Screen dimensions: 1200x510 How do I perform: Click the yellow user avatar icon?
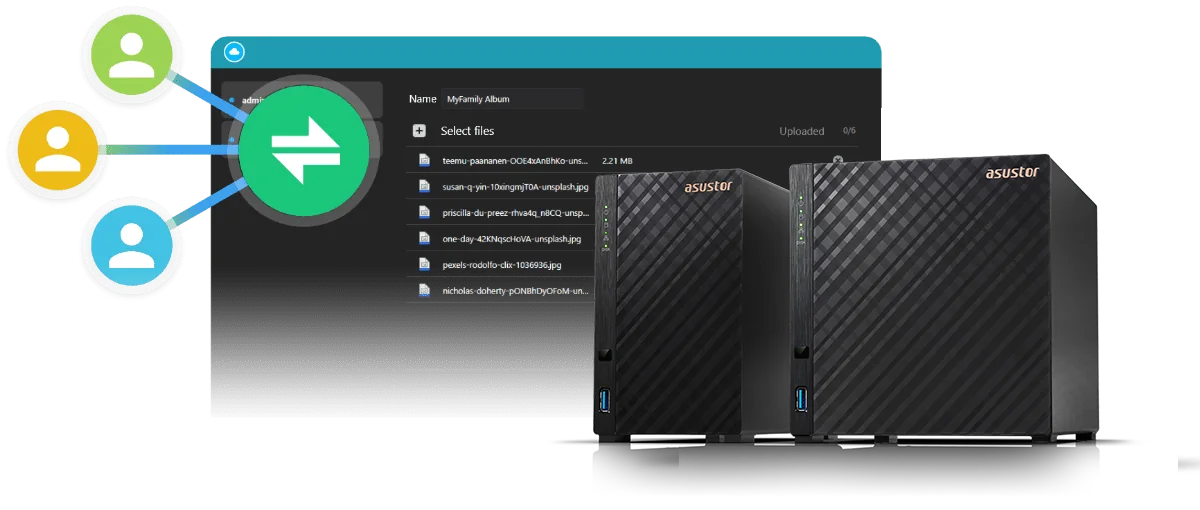click(58, 150)
